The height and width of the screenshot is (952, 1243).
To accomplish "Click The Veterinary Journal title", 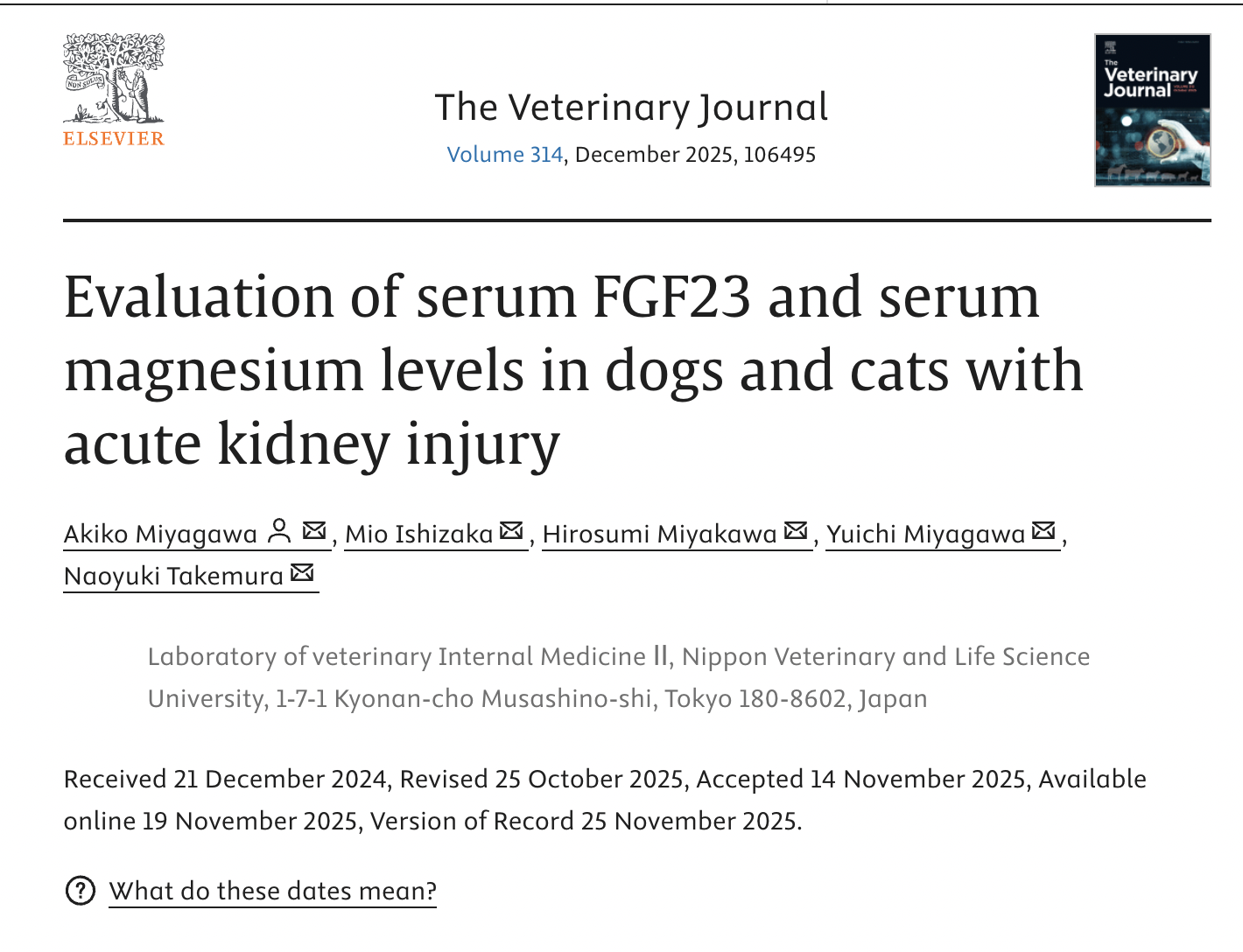I will tap(630, 108).
